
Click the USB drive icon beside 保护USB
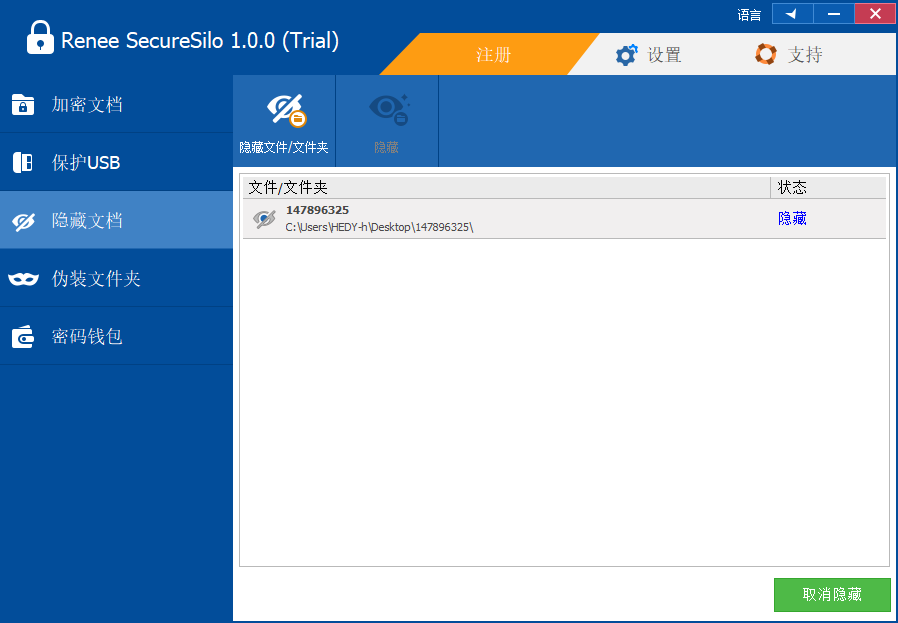[23, 163]
